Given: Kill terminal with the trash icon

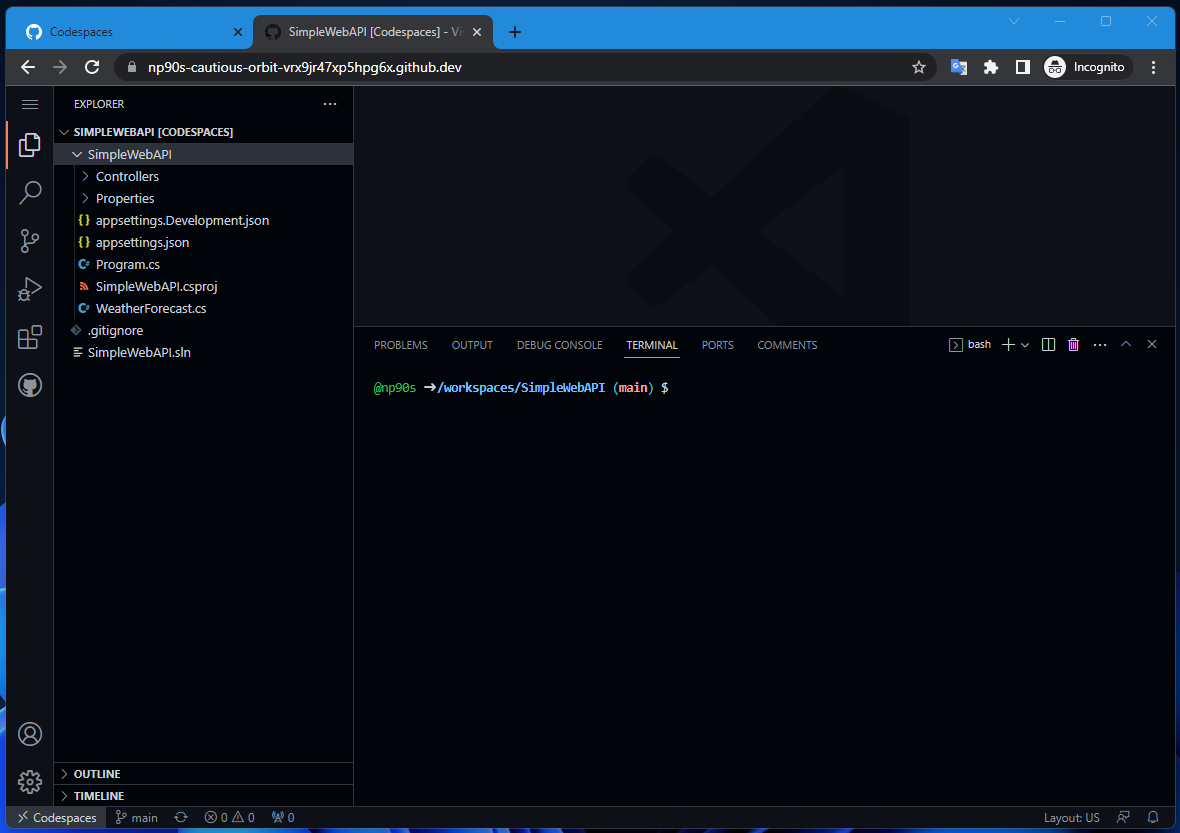Looking at the screenshot, I should click(1074, 345).
